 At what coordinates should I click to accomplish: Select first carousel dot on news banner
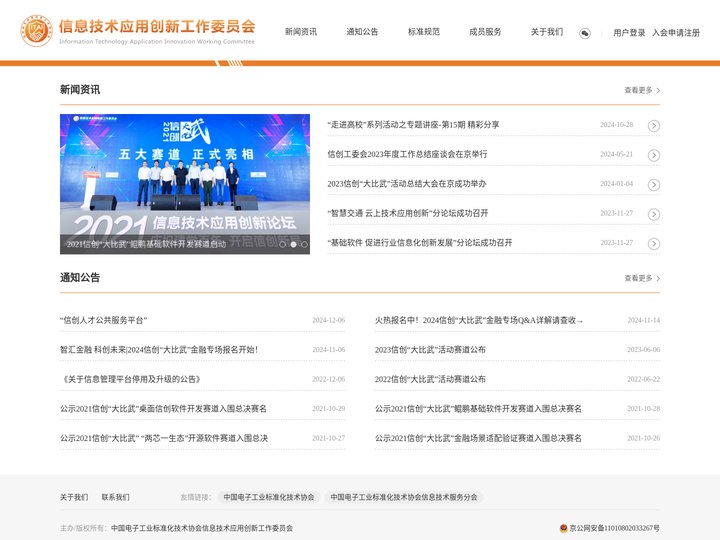click(x=282, y=244)
